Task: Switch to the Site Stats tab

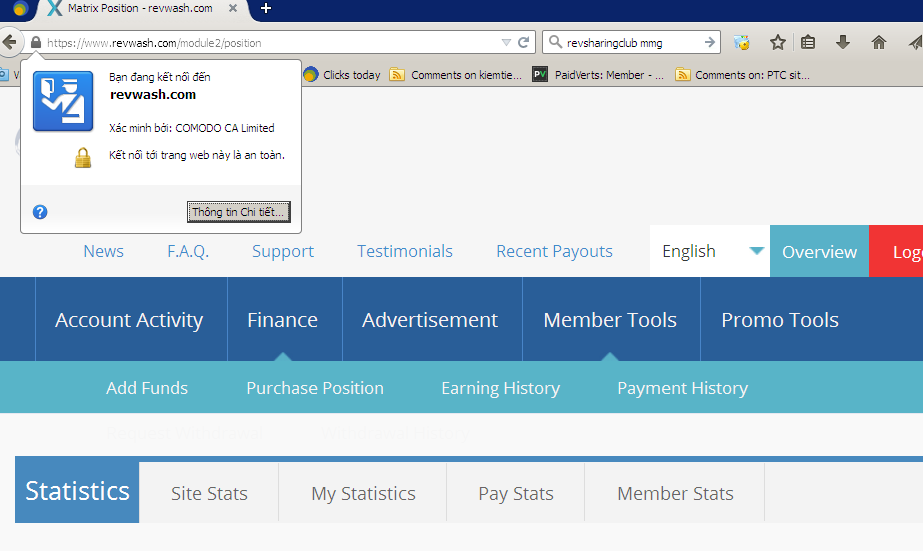Action: click(209, 493)
